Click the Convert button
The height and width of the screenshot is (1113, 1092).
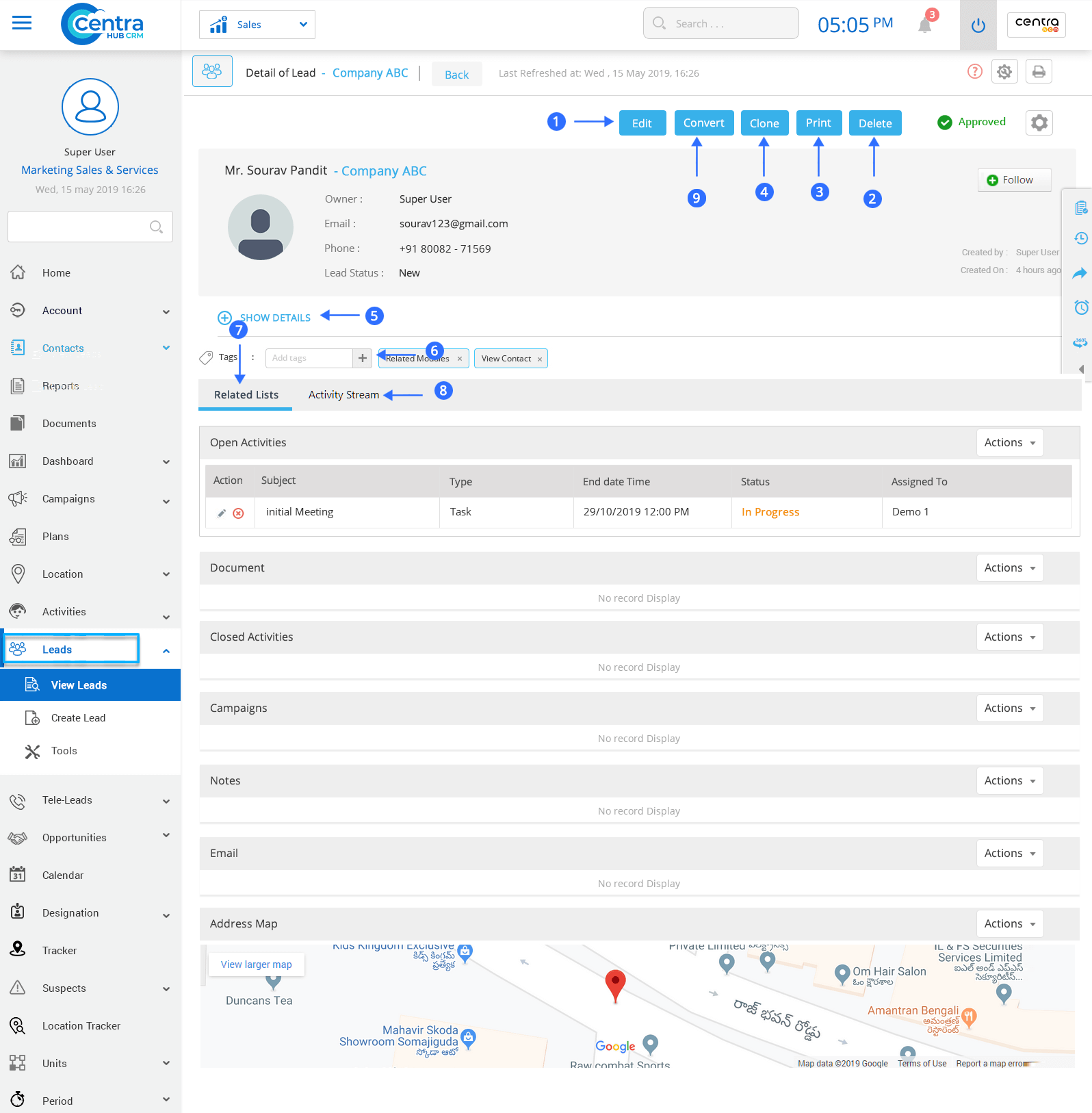(x=703, y=123)
